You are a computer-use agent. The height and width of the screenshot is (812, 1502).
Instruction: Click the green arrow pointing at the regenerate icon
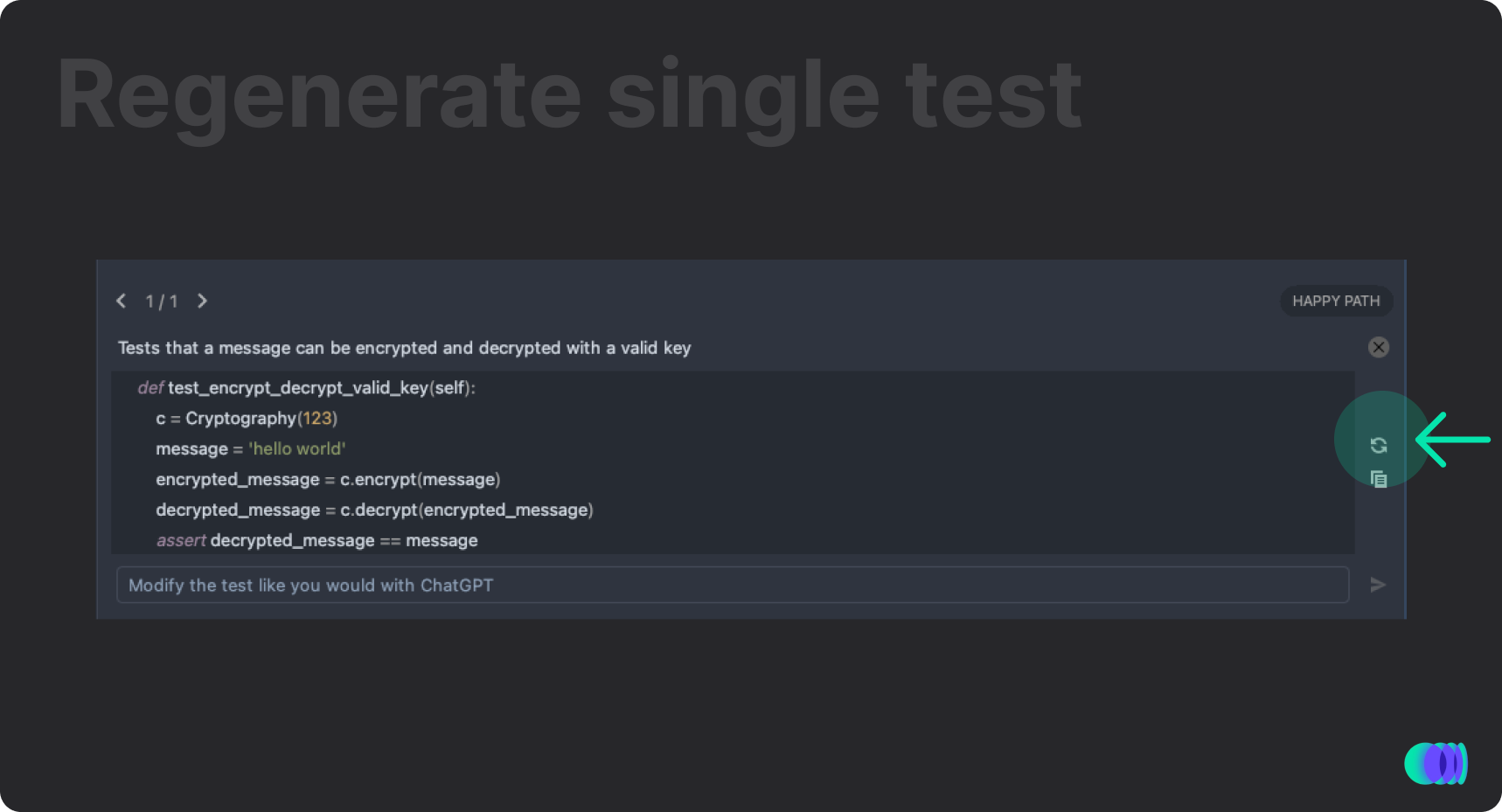[1453, 440]
